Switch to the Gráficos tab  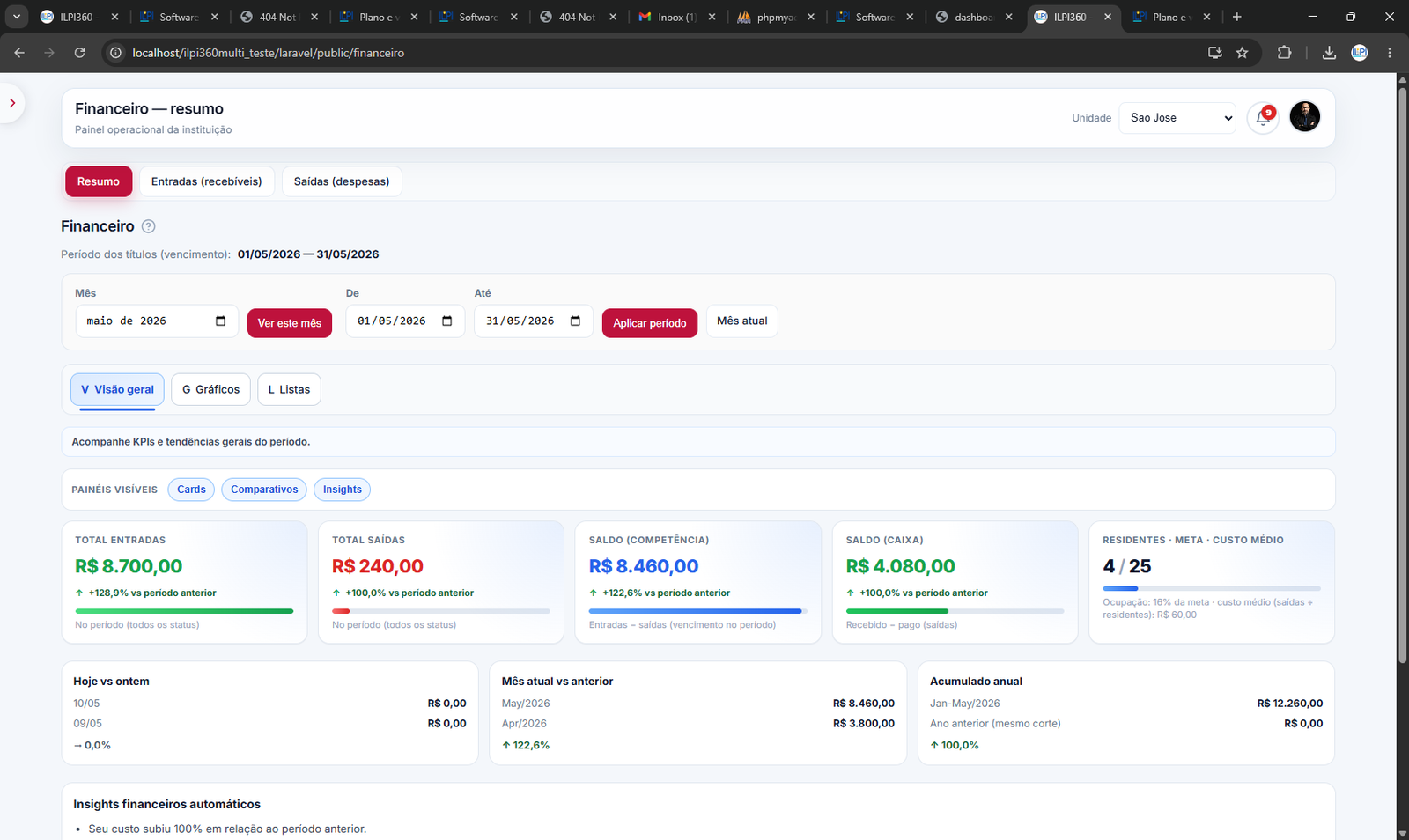click(x=211, y=389)
